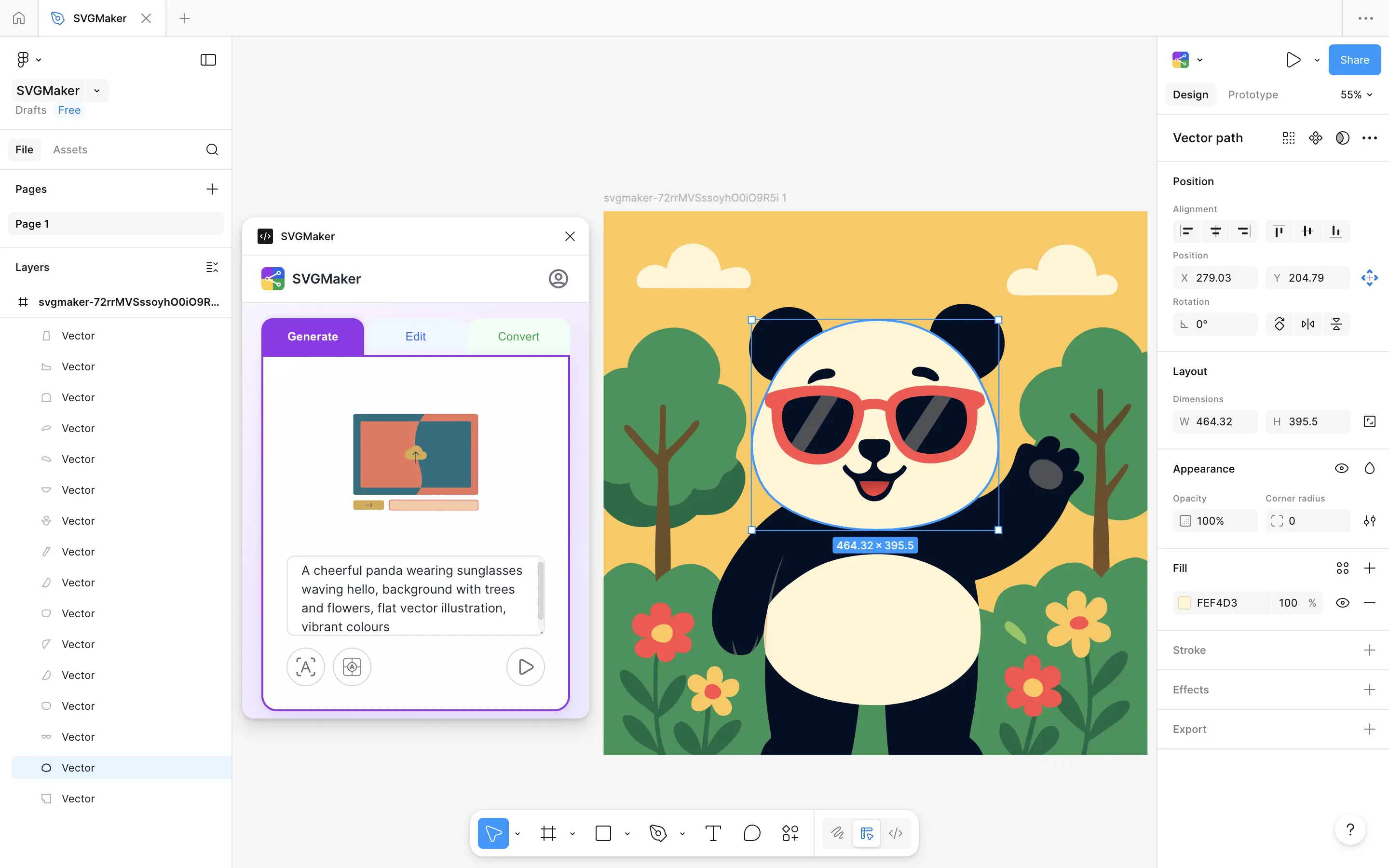Toggle the sidebar panel layout icon
The width and height of the screenshot is (1389, 868).
[x=208, y=60]
